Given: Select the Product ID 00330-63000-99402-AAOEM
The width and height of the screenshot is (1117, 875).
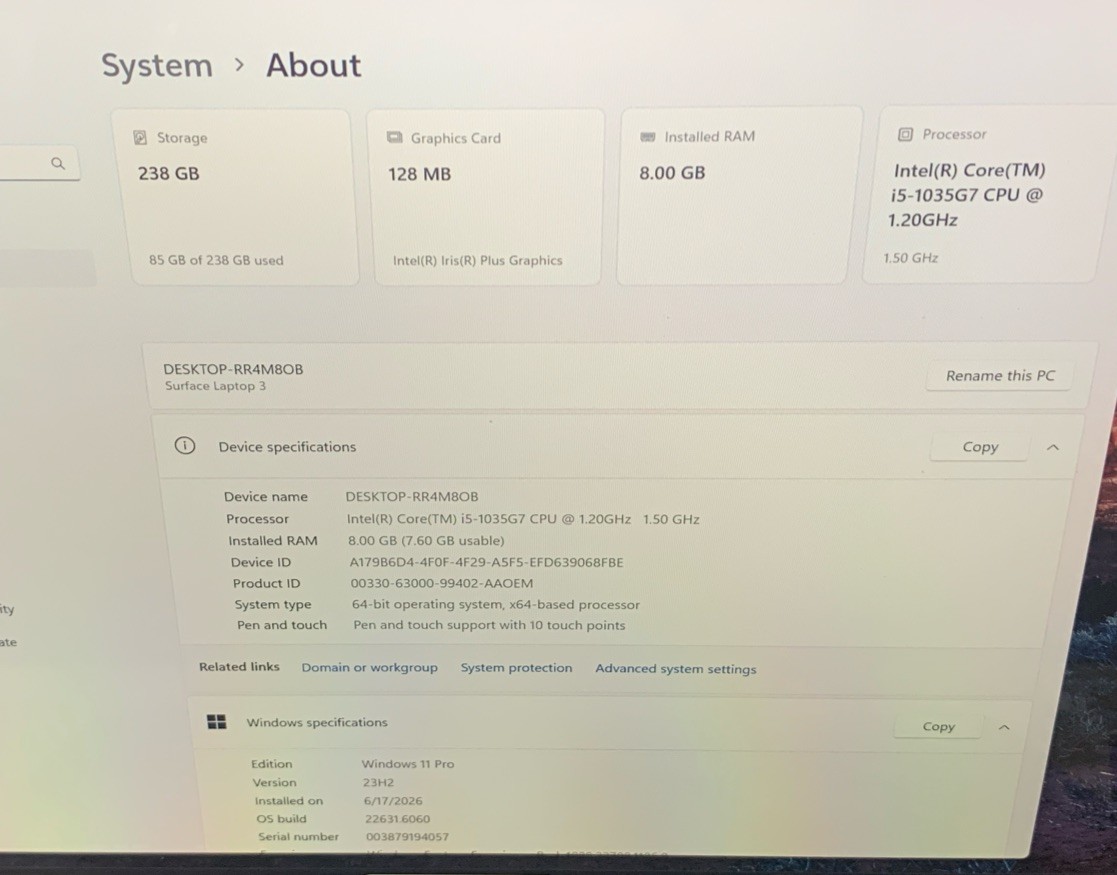Looking at the screenshot, I should coord(442,583).
